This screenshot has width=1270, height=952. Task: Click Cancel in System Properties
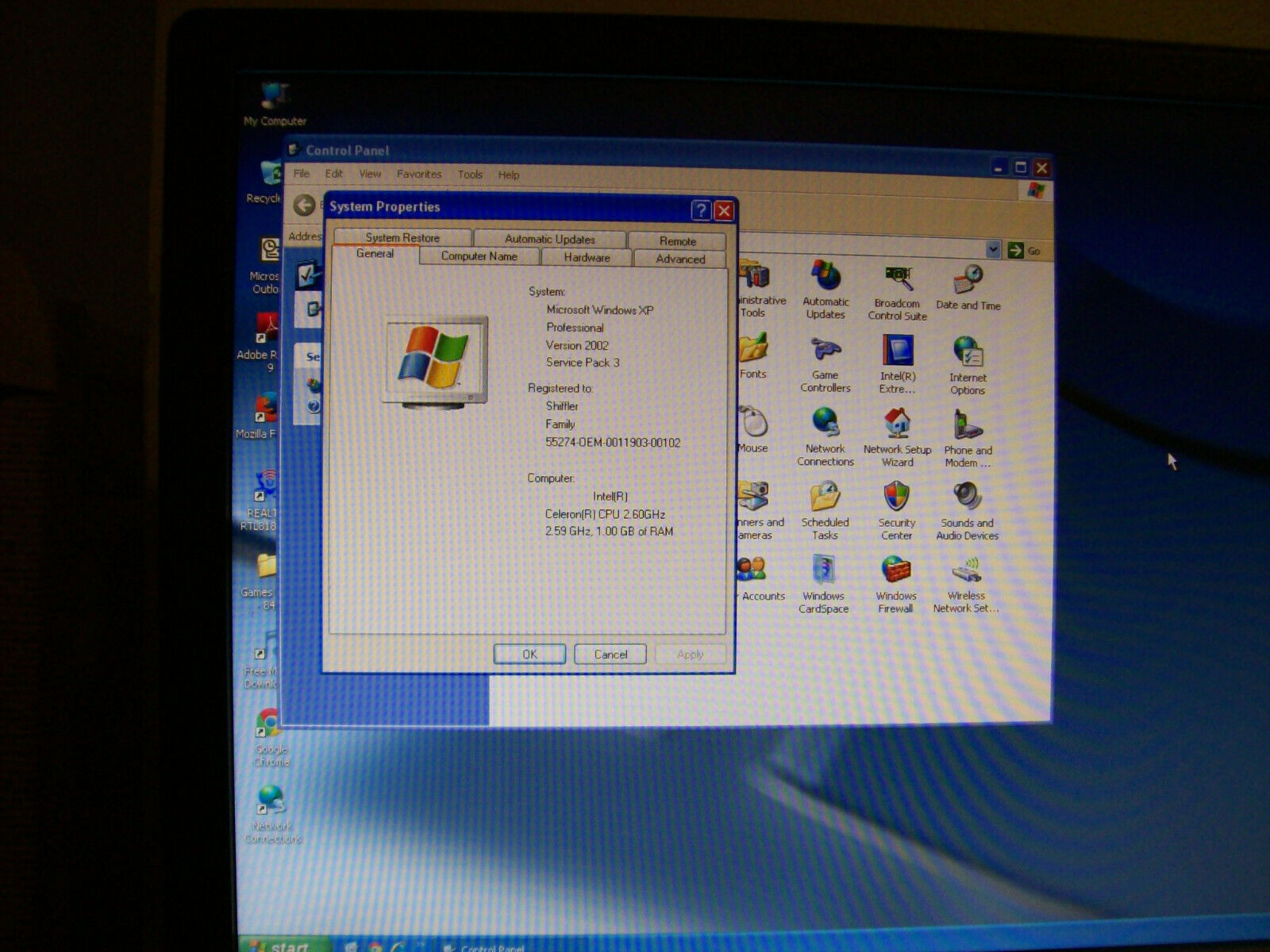click(x=610, y=654)
